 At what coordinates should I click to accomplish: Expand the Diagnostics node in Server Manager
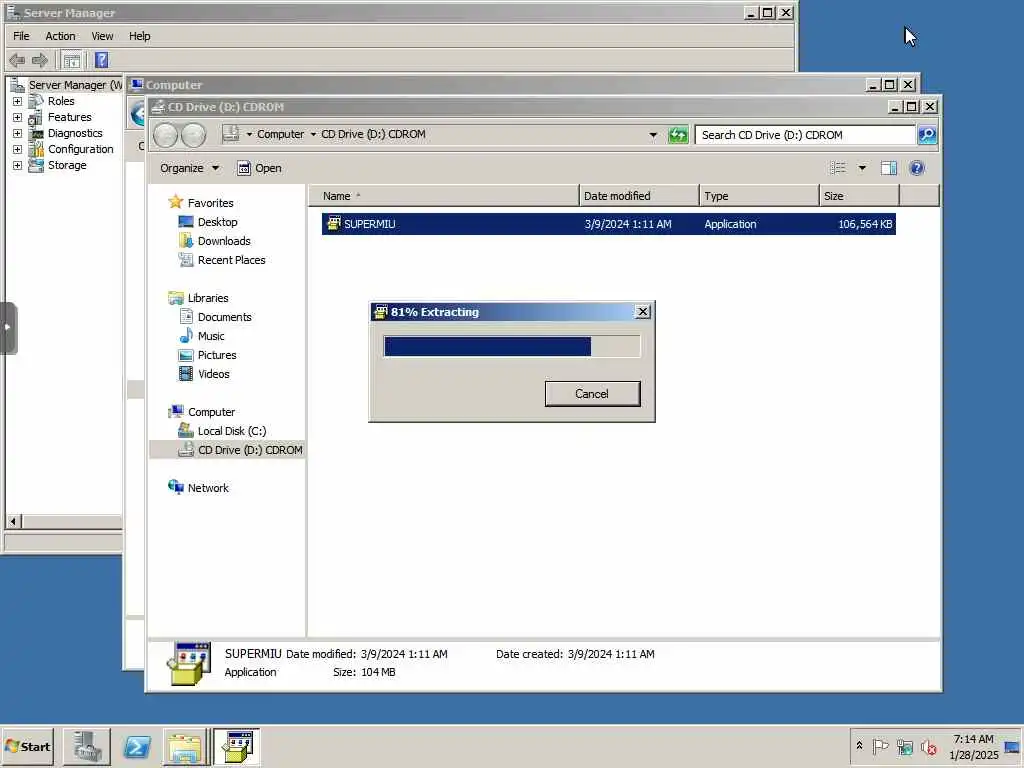click(18, 133)
